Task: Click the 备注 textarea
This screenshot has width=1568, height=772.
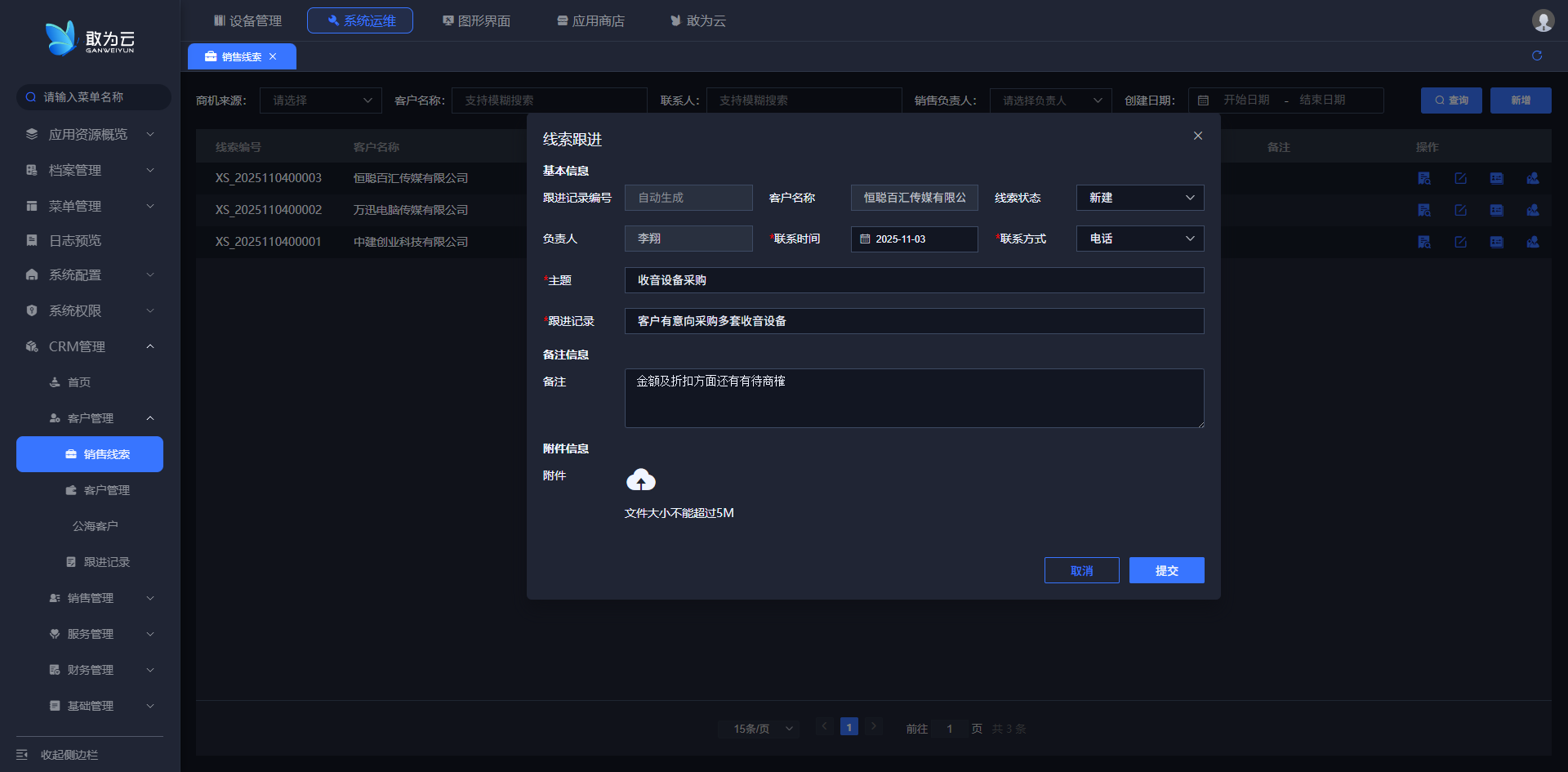Action: 914,398
